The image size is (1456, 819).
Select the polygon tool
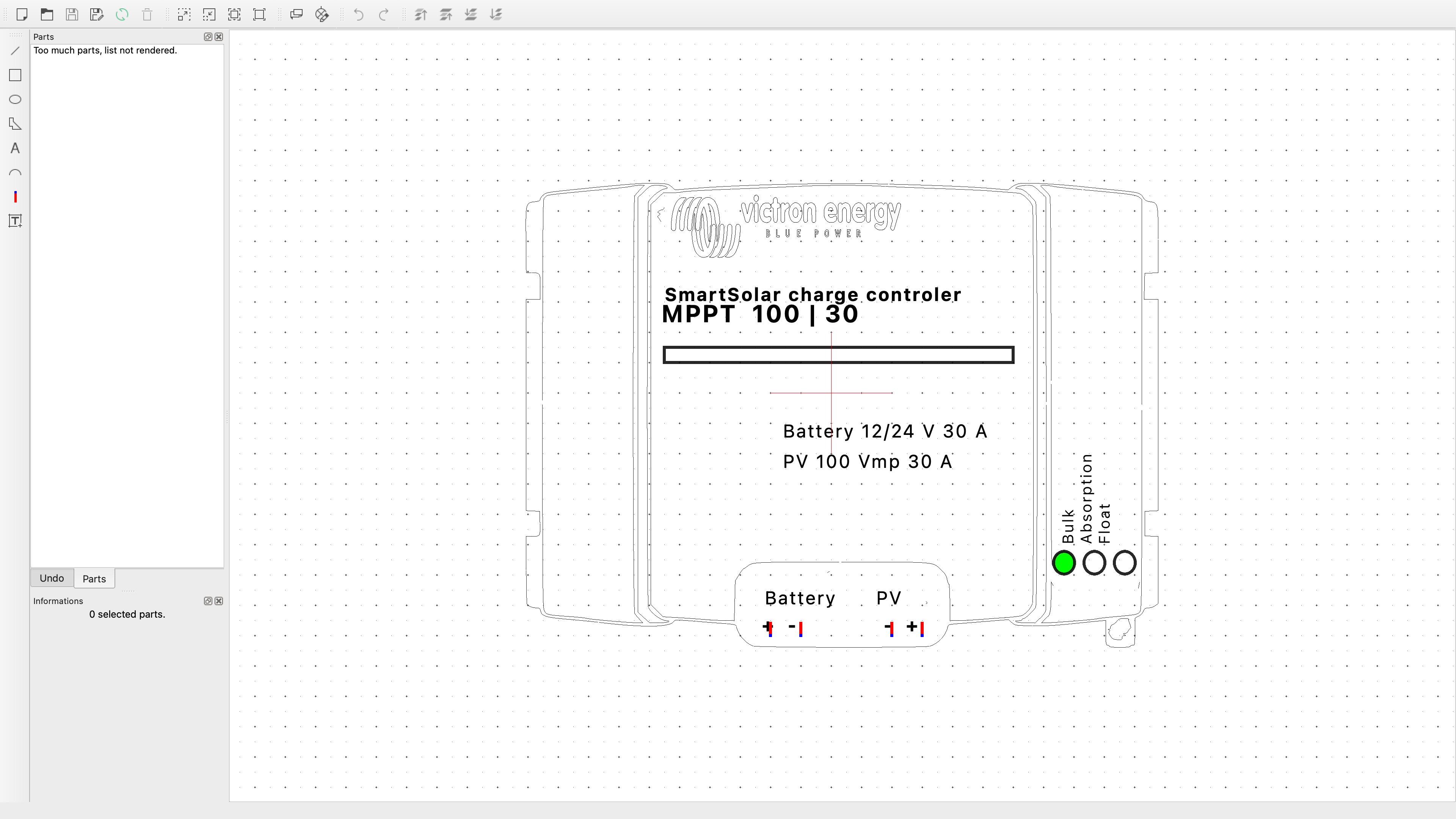coord(15,124)
